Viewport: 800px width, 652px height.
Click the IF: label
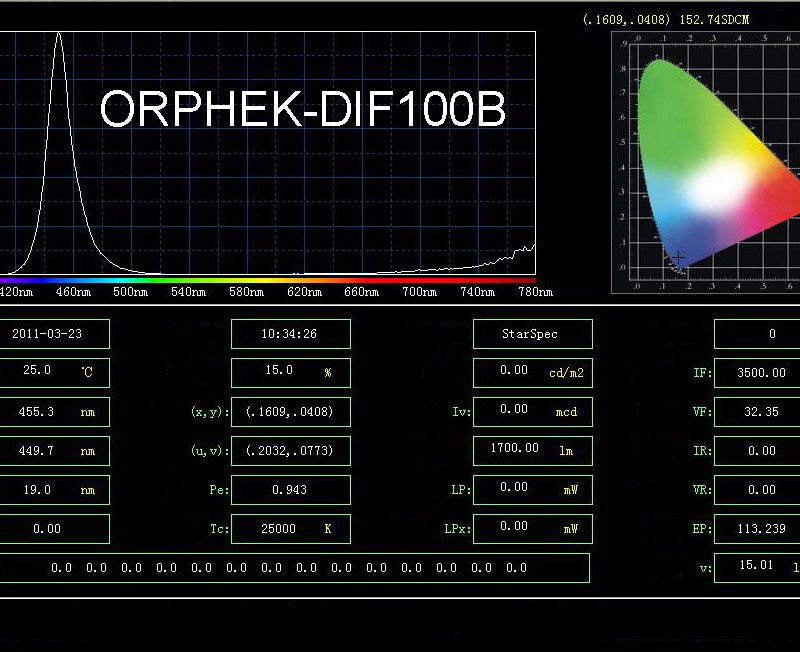click(x=703, y=373)
